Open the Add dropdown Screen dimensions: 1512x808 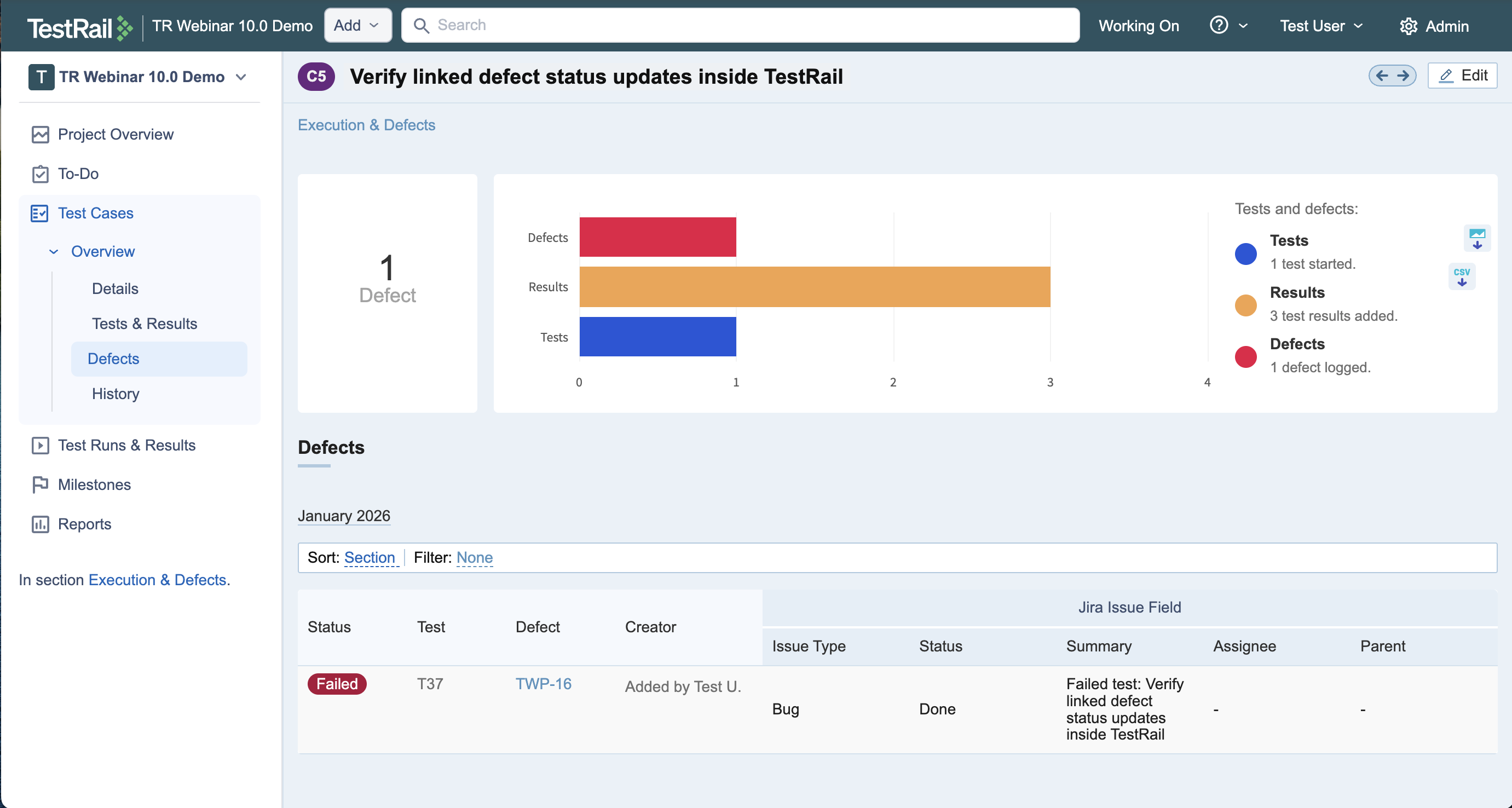coord(357,25)
